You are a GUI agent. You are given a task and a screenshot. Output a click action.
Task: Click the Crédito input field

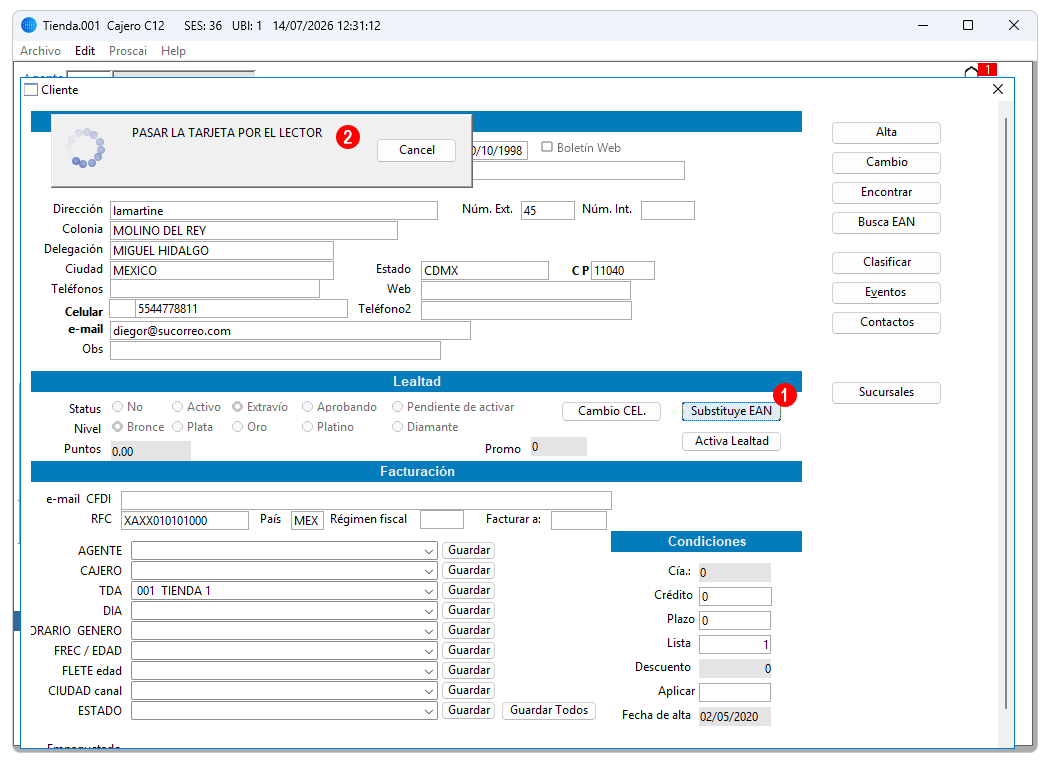click(x=735, y=596)
